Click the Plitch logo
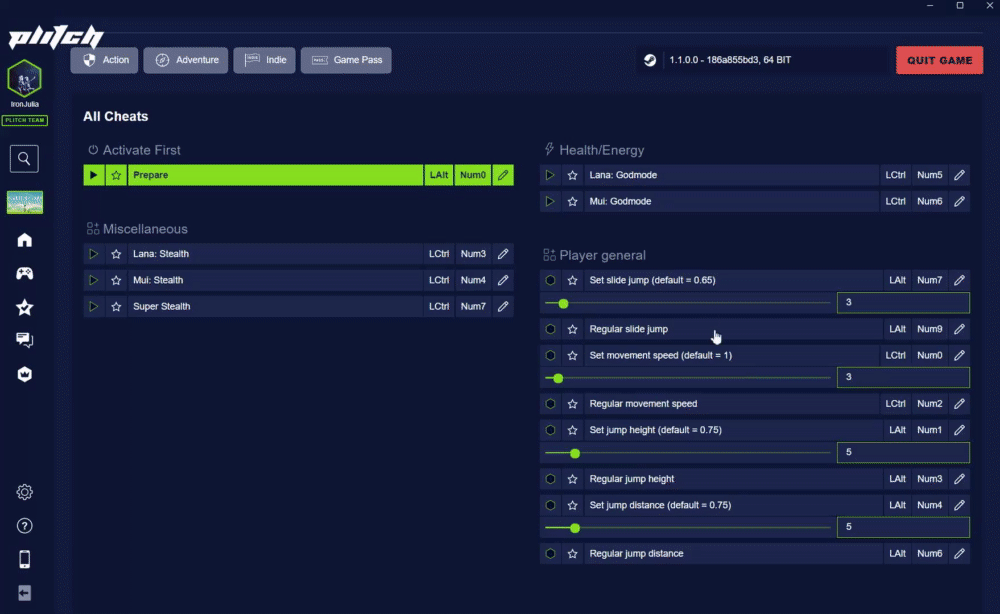1000x614 pixels. 56,37
